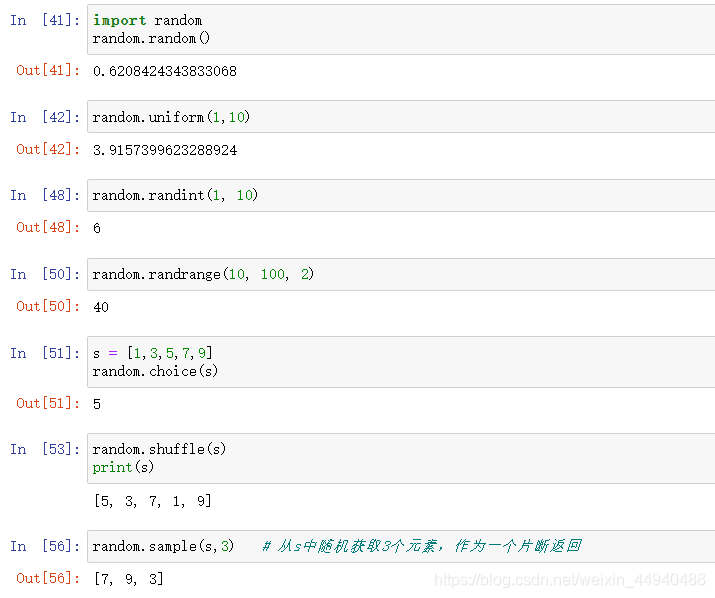This screenshot has height=598, width=715.
Task: Click output value 40 of randrange
Action: pyautogui.click(x=101, y=307)
